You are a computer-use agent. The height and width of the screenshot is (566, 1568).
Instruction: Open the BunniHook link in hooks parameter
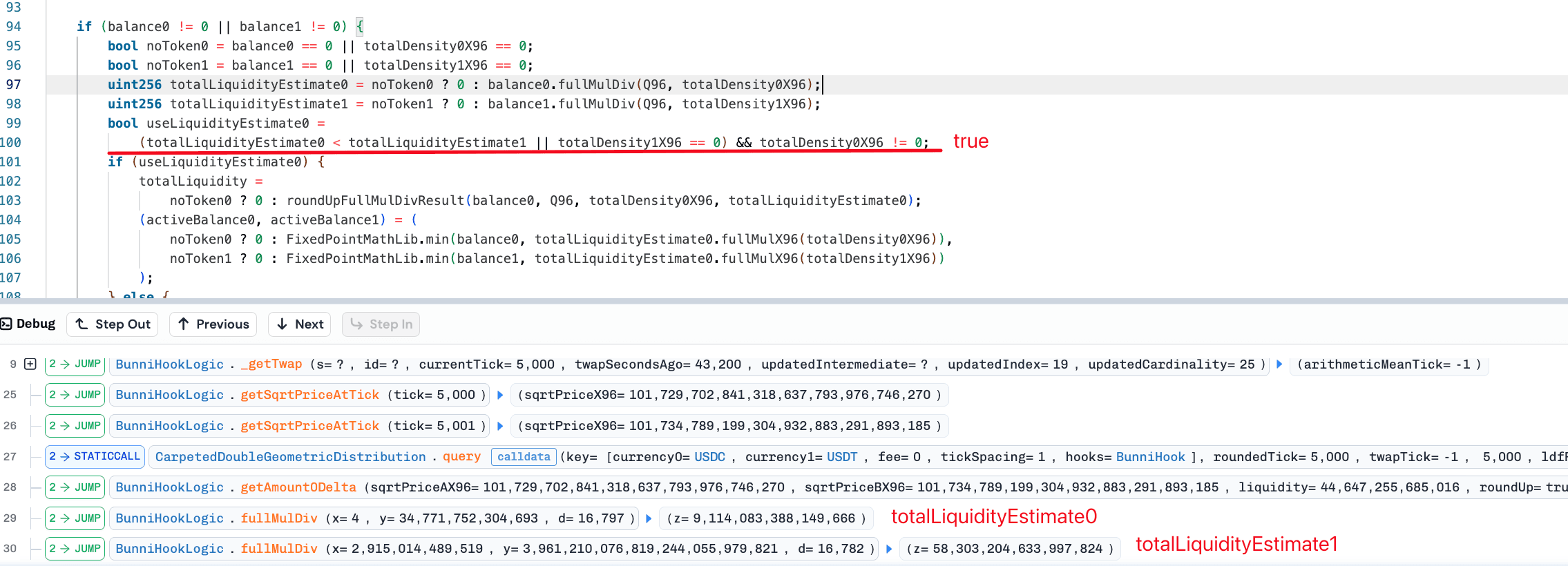pos(1150,456)
